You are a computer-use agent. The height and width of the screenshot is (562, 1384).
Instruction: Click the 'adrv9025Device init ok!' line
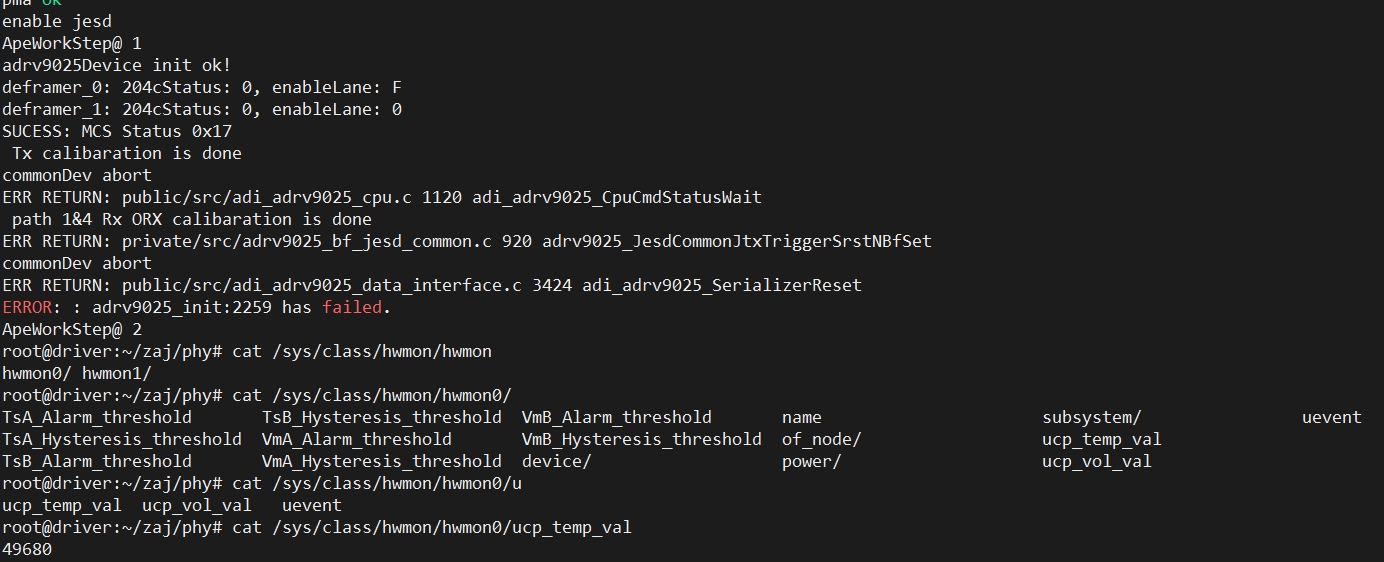click(x=117, y=65)
